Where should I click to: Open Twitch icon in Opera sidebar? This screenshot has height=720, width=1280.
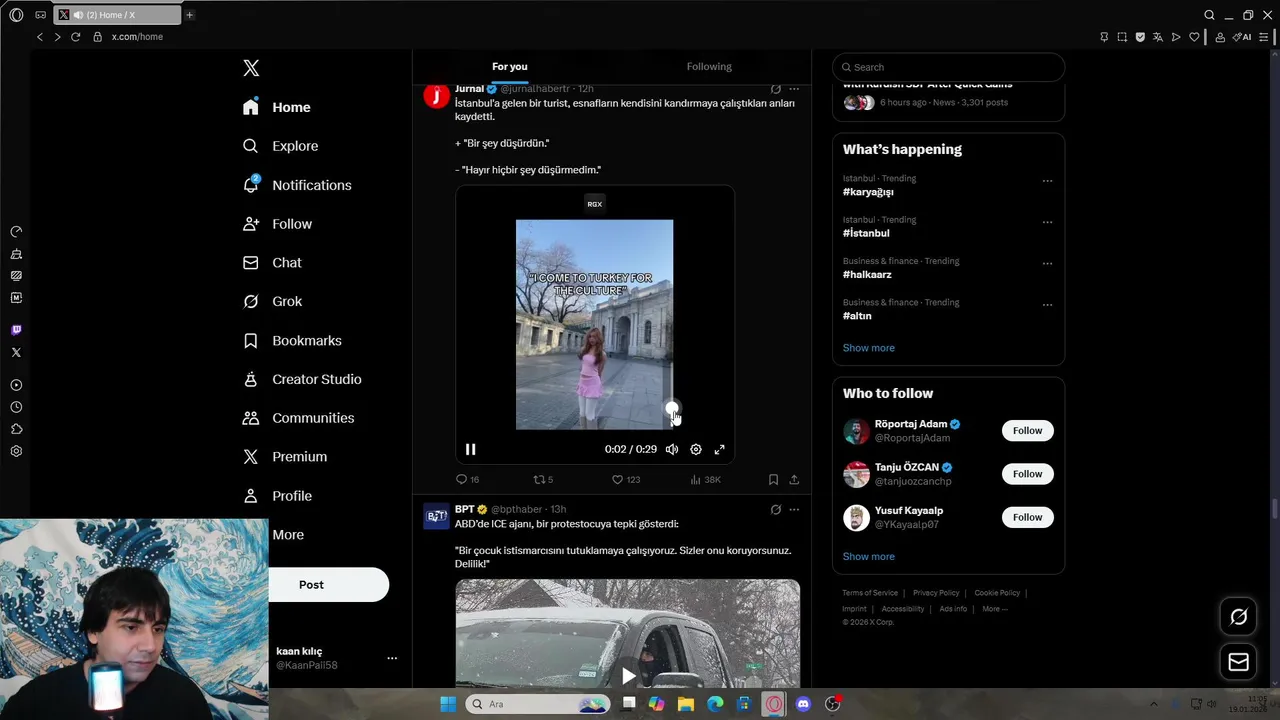click(16, 330)
